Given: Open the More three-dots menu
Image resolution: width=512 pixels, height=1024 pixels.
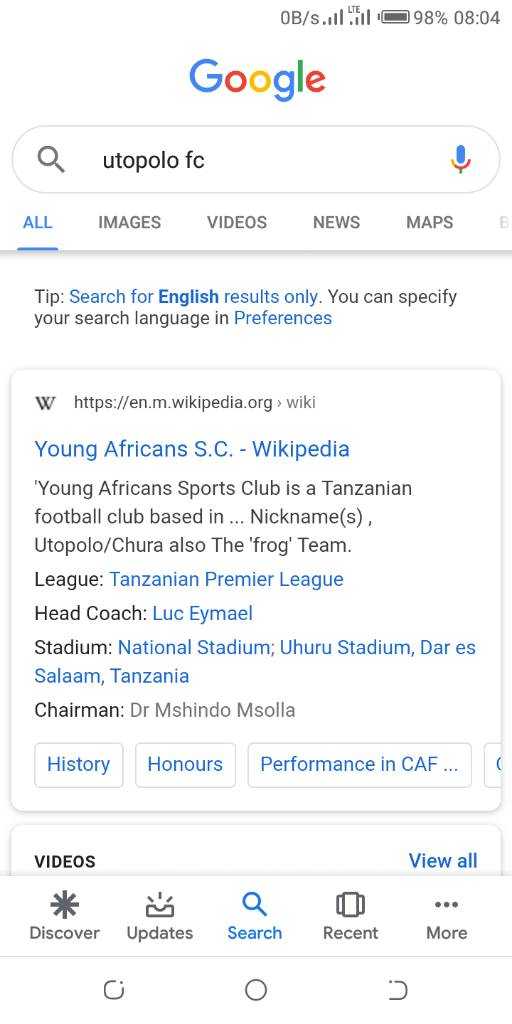Looking at the screenshot, I should 447,904.
